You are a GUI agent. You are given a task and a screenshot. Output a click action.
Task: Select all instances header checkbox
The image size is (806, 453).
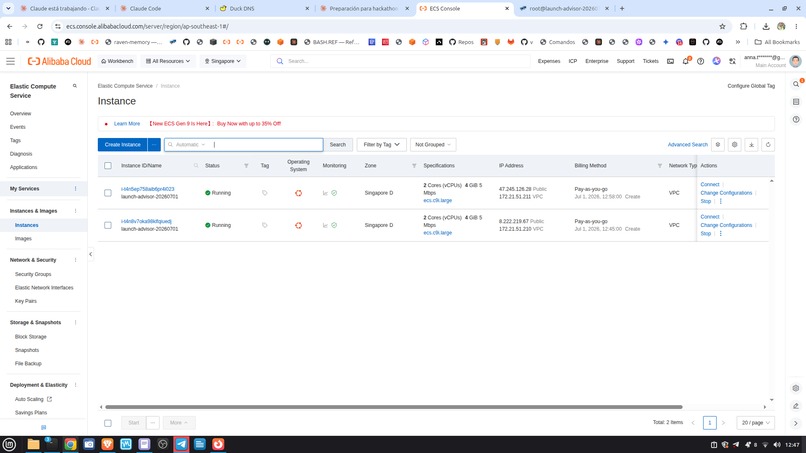pyautogui.click(x=108, y=166)
